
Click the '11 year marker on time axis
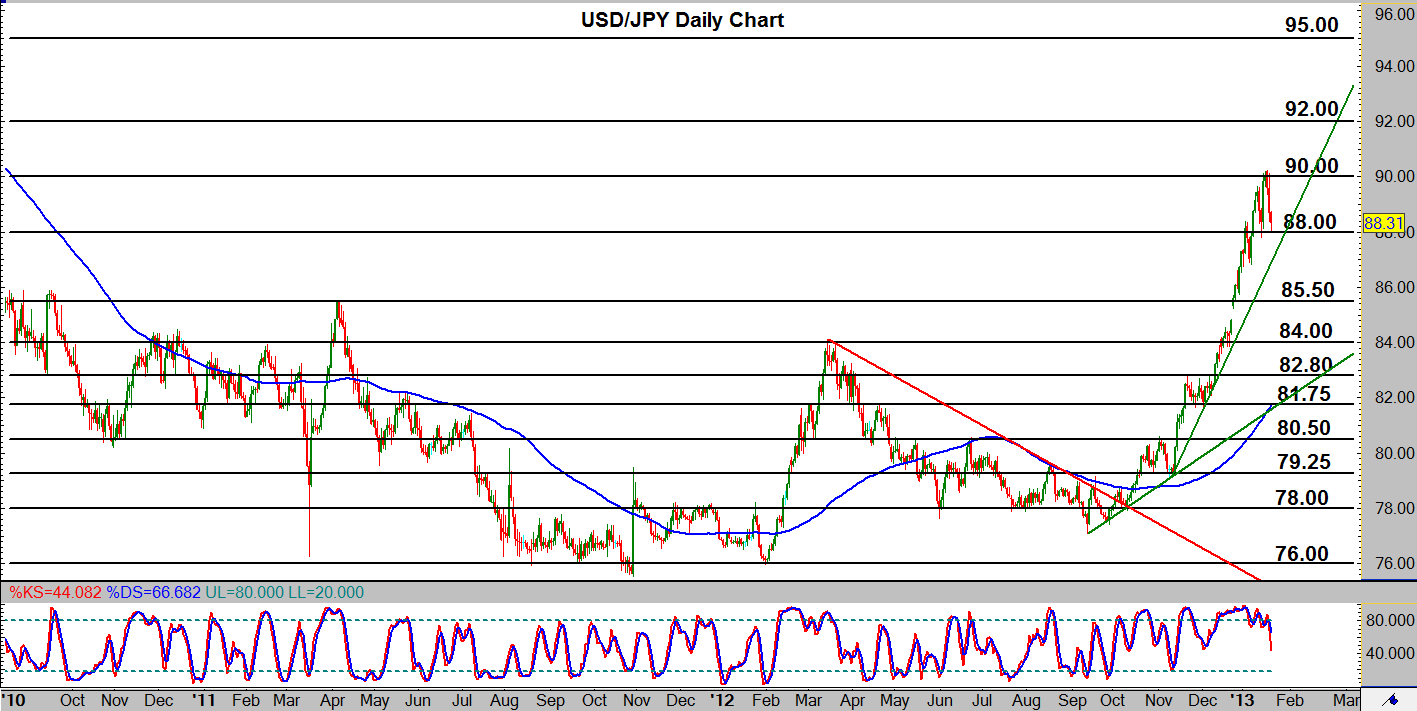(x=204, y=699)
